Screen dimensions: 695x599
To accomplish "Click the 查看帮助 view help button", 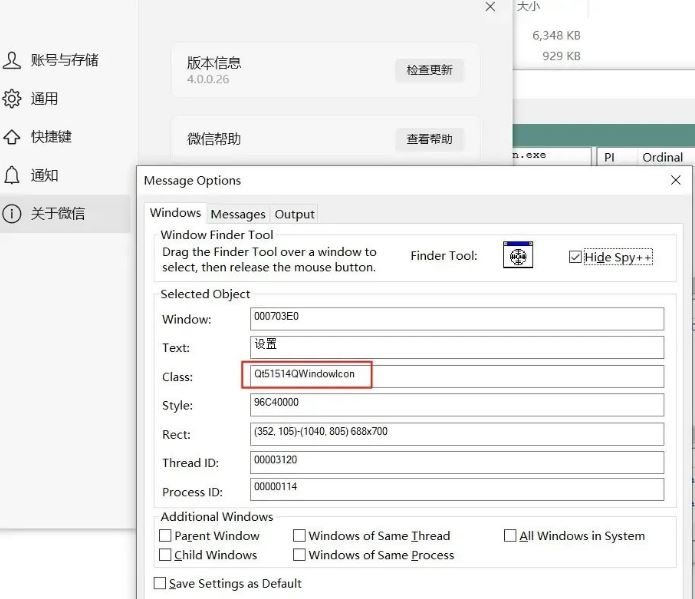I will [x=429, y=139].
